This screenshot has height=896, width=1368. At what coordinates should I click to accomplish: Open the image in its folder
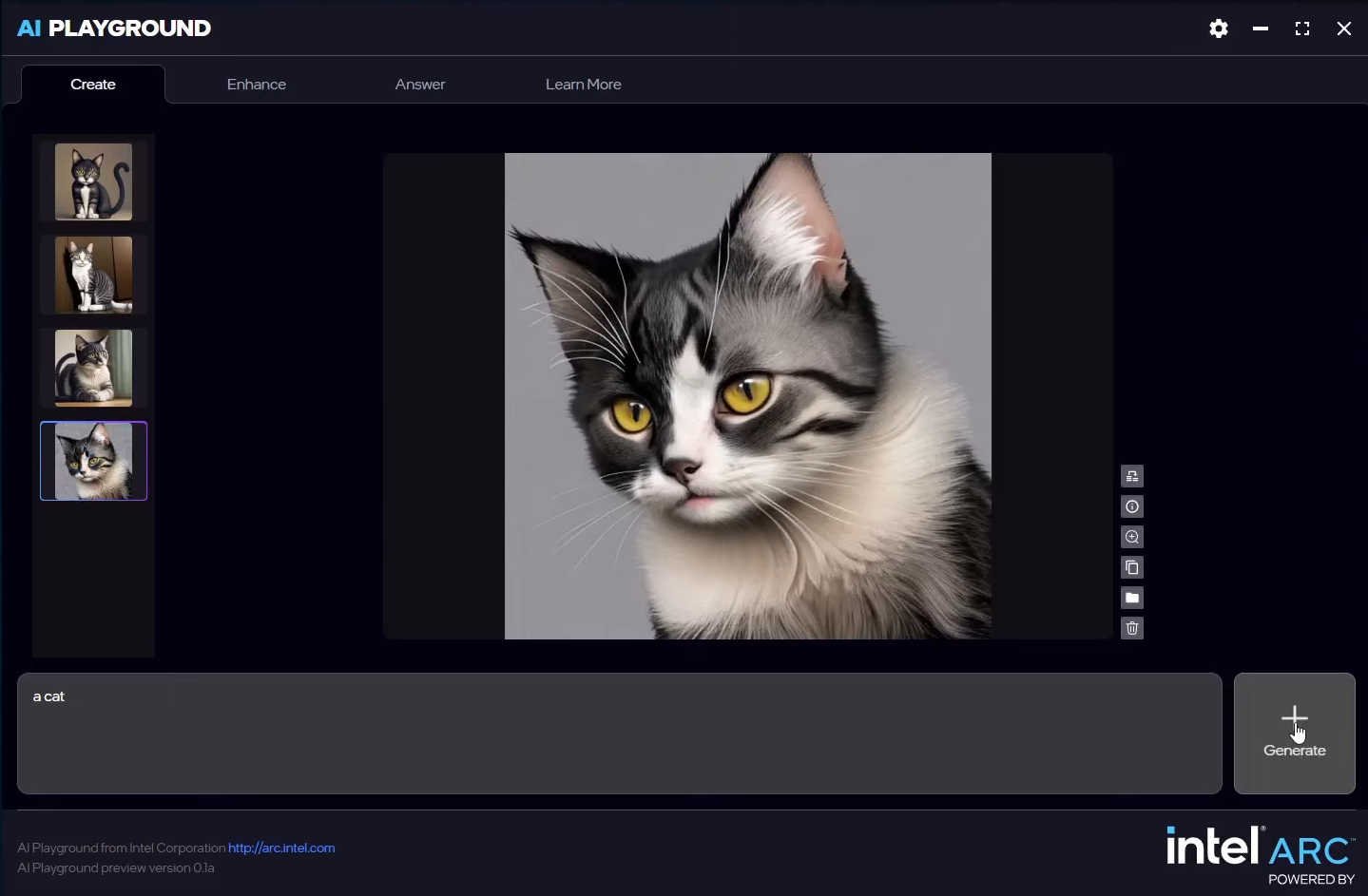(1131, 598)
